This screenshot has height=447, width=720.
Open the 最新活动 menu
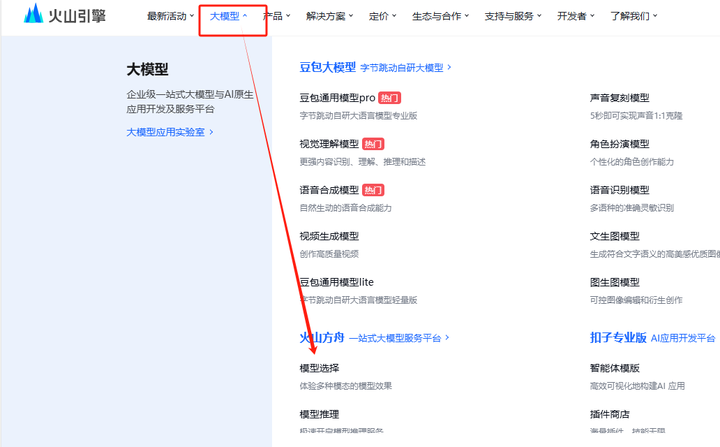point(170,16)
